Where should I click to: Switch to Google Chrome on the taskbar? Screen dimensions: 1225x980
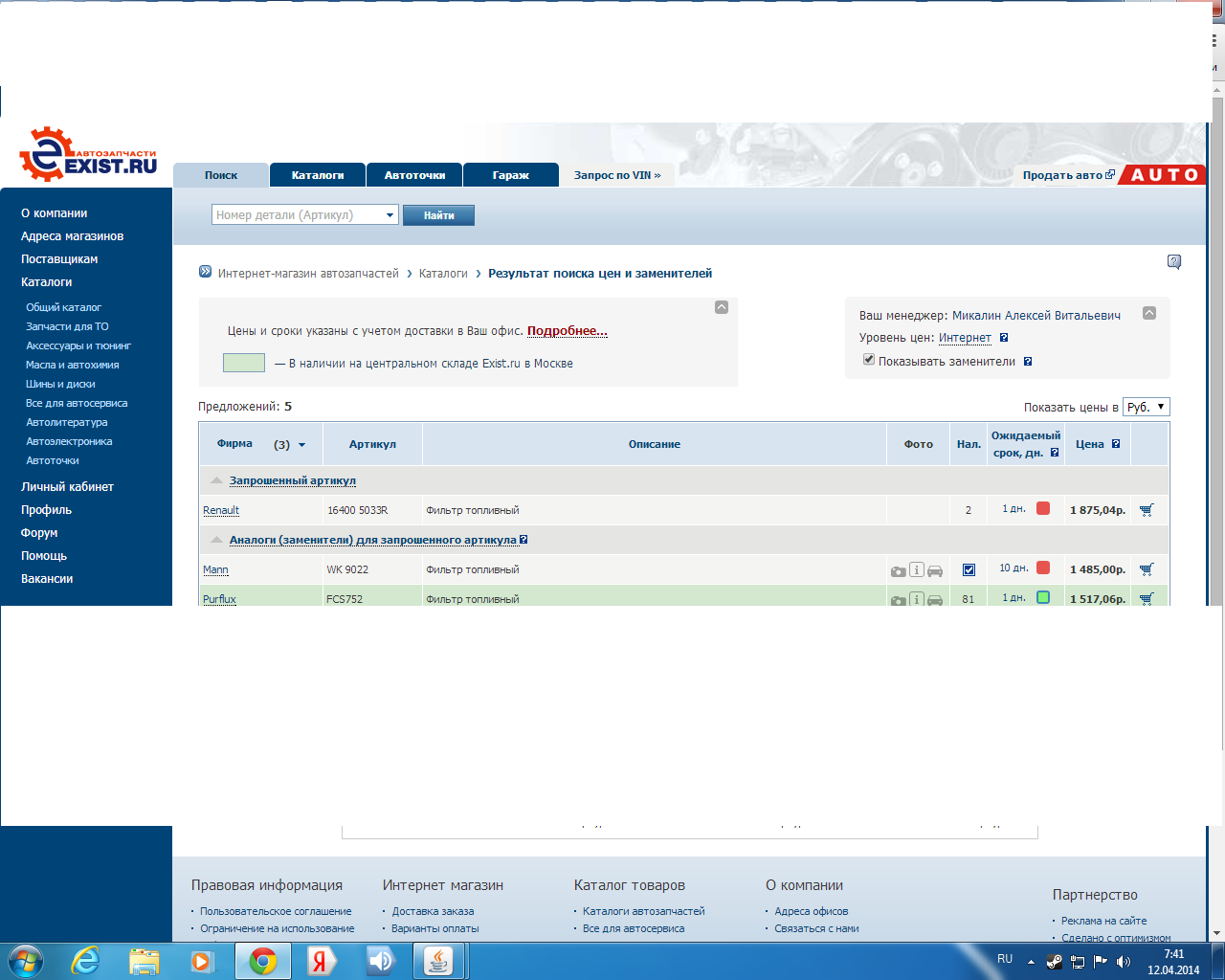(x=262, y=961)
